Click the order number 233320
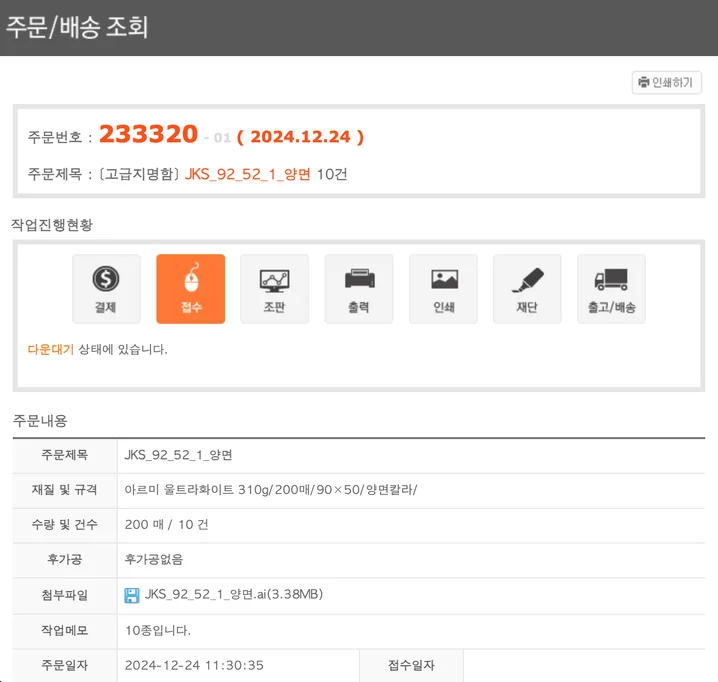 click(x=148, y=135)
